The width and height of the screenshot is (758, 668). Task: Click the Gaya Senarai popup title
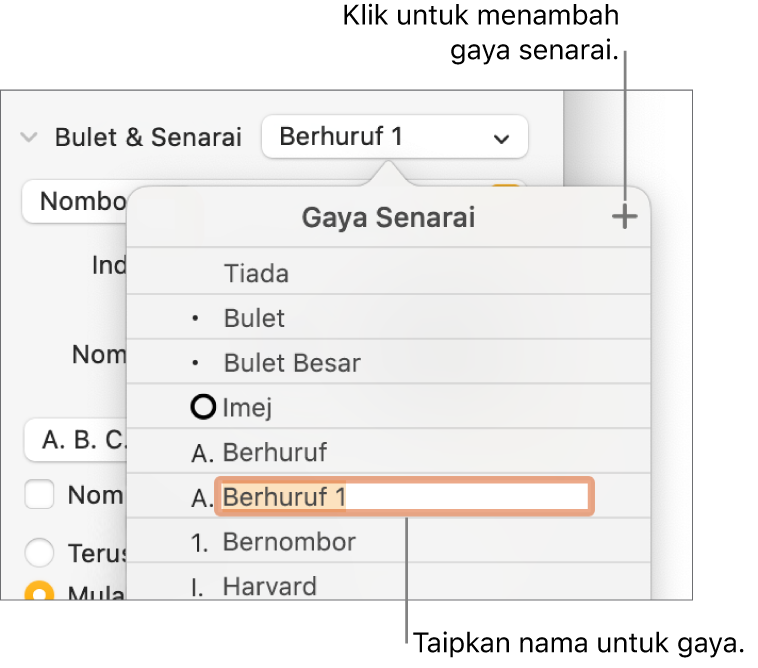(388, 218)
